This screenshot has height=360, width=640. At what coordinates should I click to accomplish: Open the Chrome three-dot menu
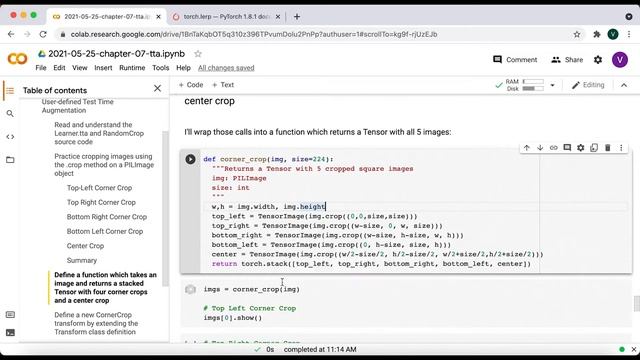[629, 34]
